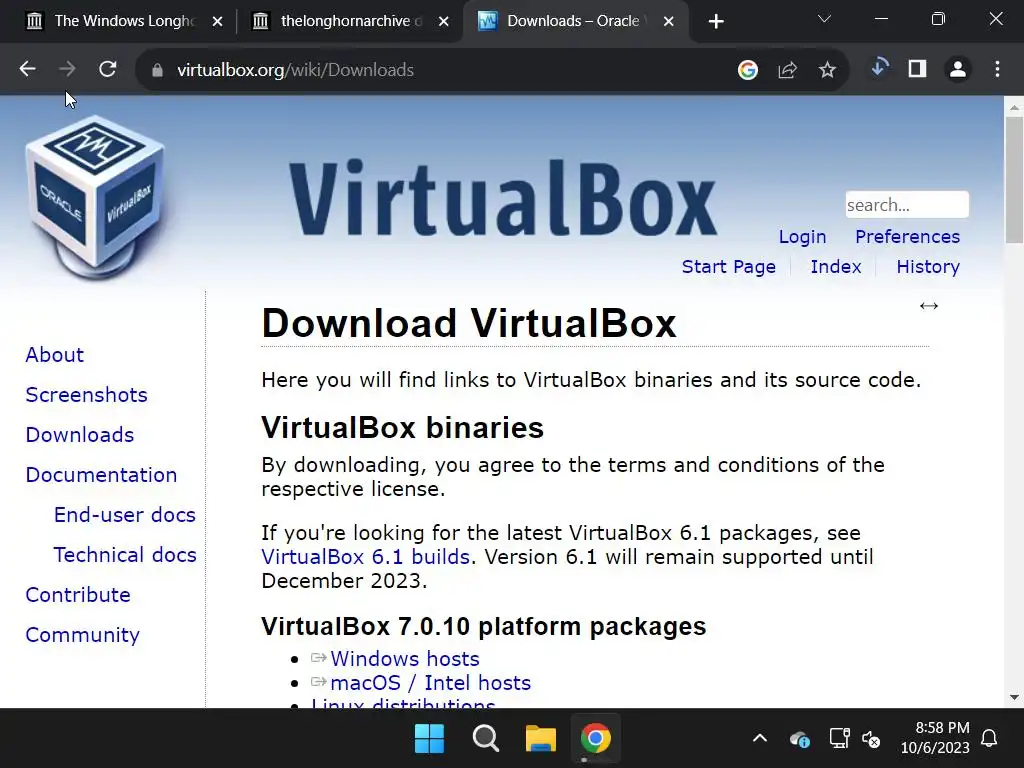The height and width of the screenshot is (768, 1024).
Task: Open Documentation in the sidebar
Action: 101,475
